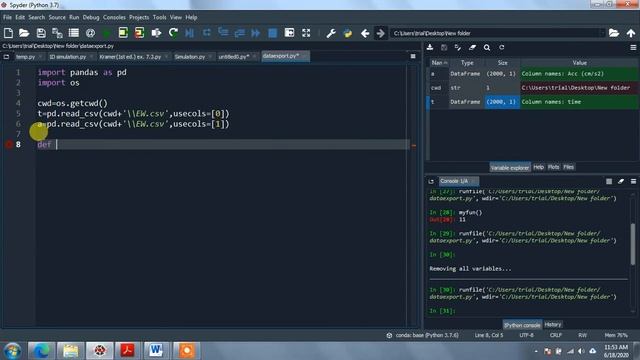Click the debug step return icon
The image size is (640, 360).
tap(239, 33)
